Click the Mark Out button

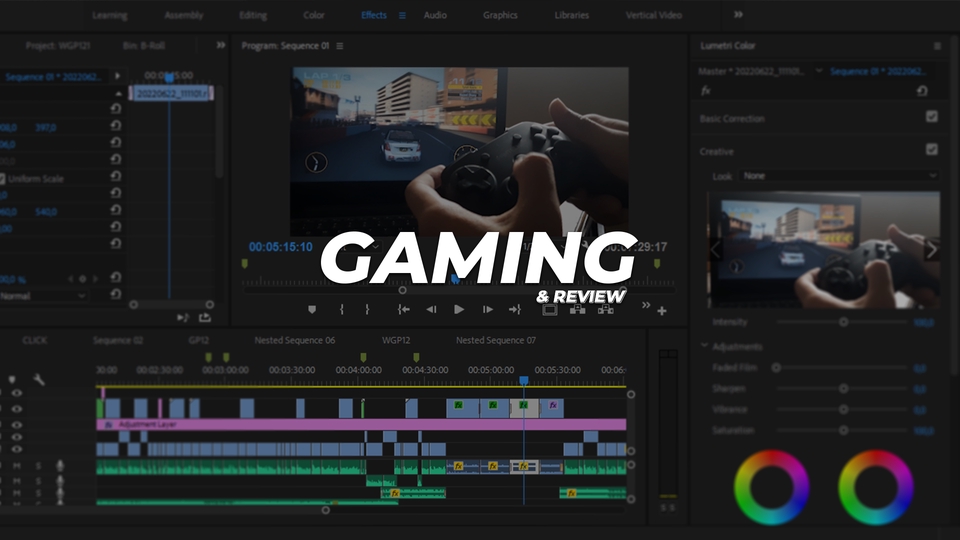(367, 310)
